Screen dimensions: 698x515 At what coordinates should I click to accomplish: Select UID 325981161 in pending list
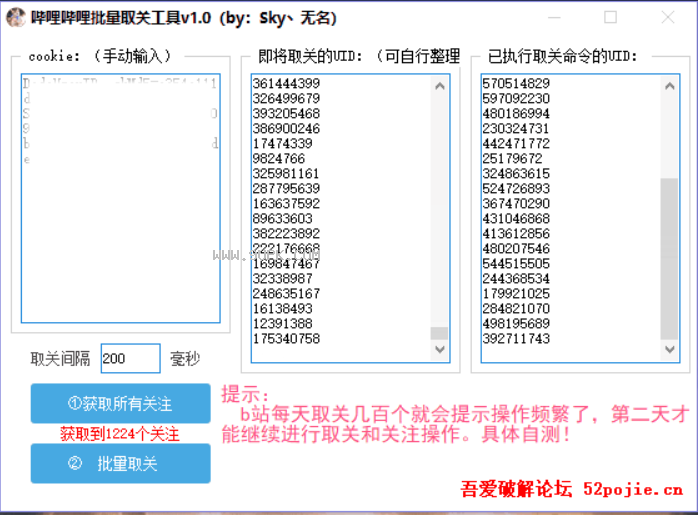(286, 174)
